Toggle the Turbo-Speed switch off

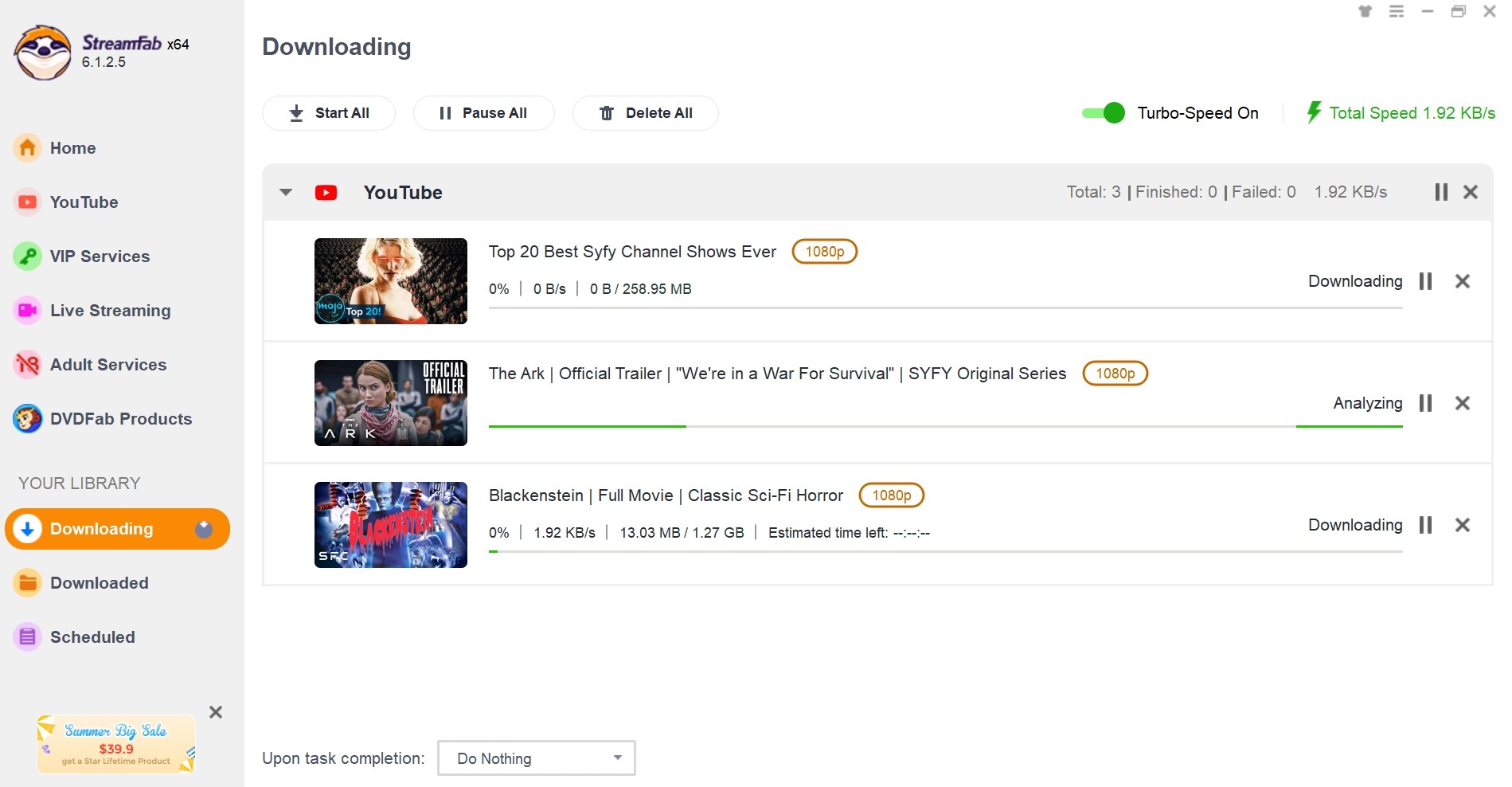pos(1104,113)
